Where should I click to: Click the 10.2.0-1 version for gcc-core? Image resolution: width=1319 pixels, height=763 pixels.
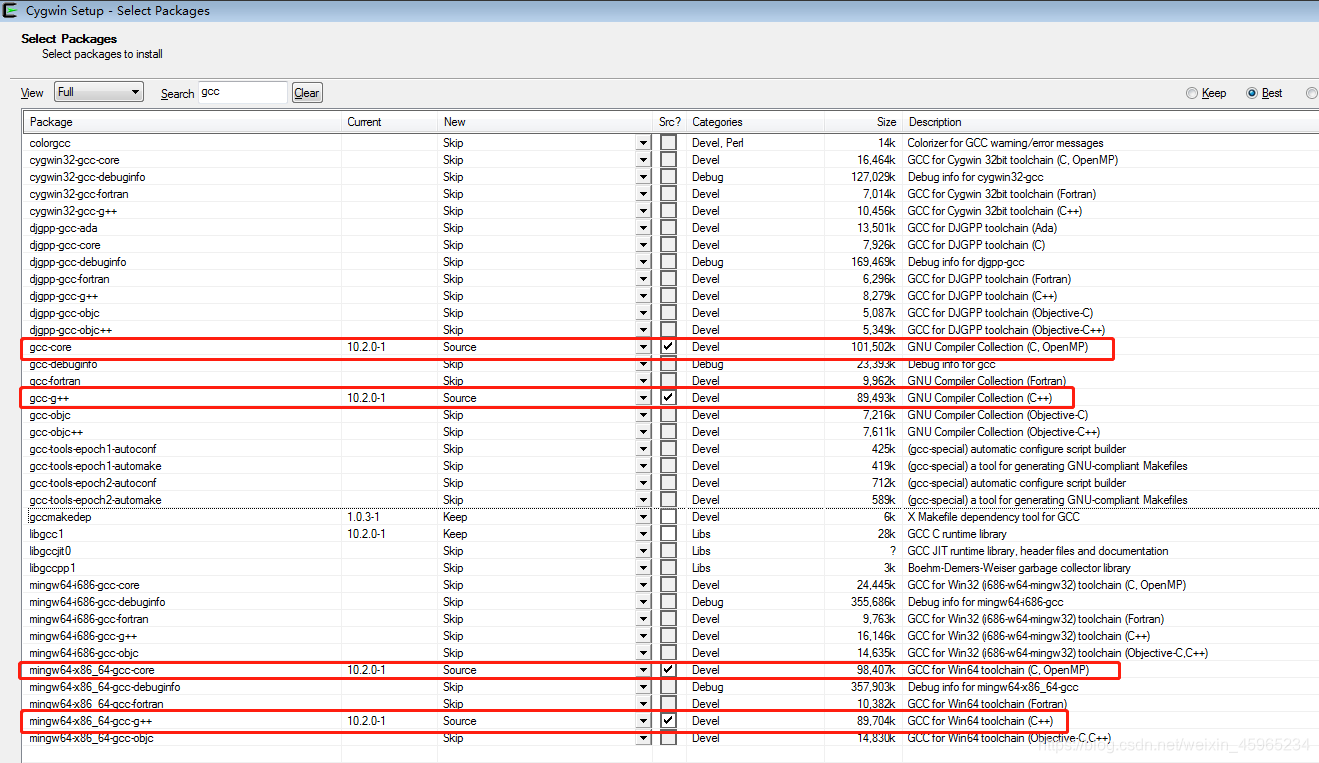[x=366, y=347]
